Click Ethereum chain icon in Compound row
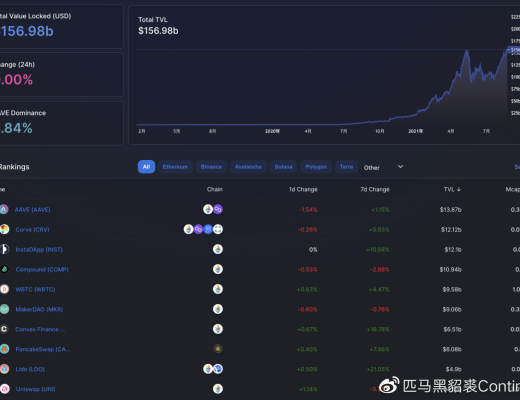Image resolution: width=520 pixels, height=400 pixels. click(218, 269)
